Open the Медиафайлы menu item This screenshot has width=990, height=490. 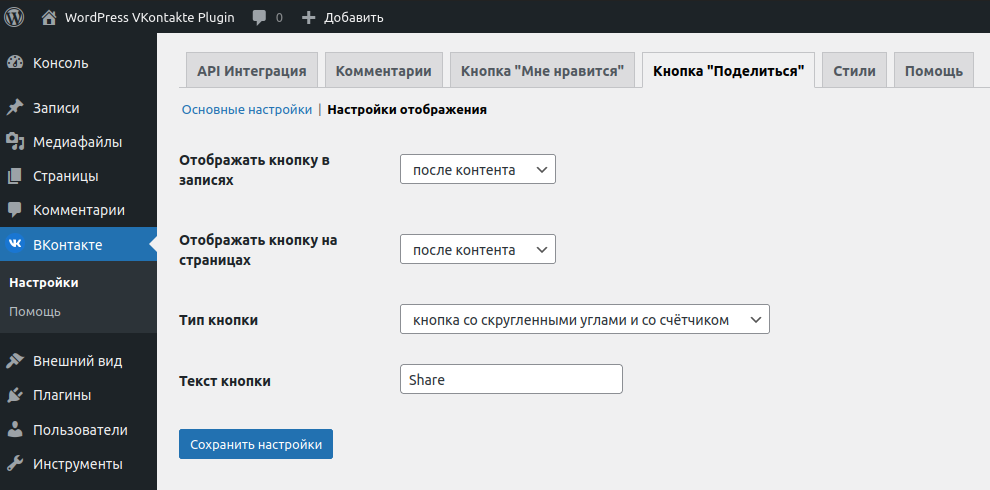point(78,142)
